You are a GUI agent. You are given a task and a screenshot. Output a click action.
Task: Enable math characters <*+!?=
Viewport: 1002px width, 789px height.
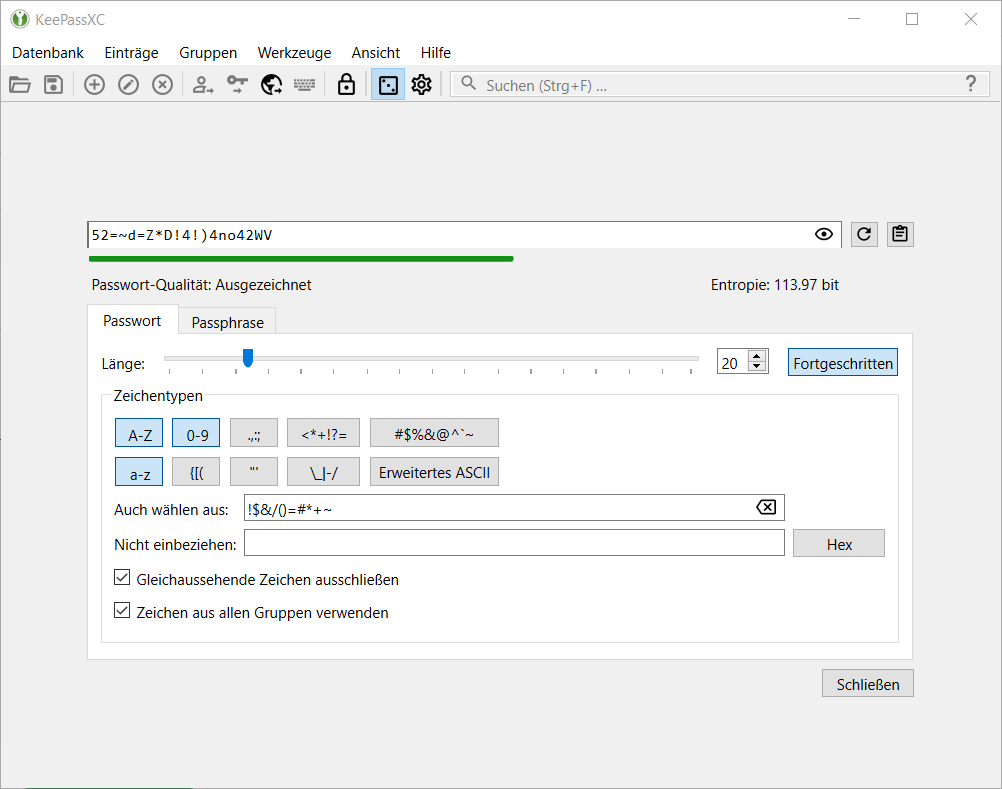coord(323,433)
